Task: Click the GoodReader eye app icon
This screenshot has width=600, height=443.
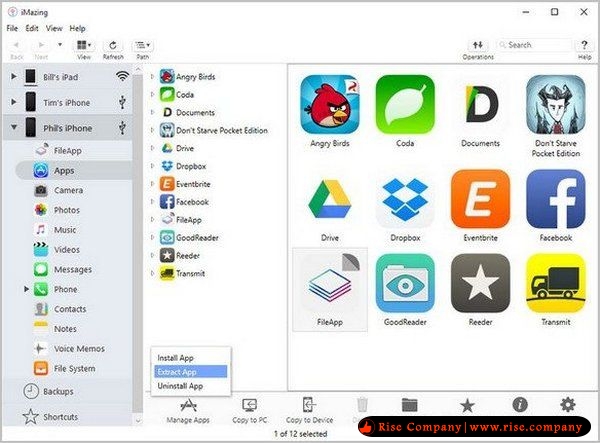Action: point(405,283)
